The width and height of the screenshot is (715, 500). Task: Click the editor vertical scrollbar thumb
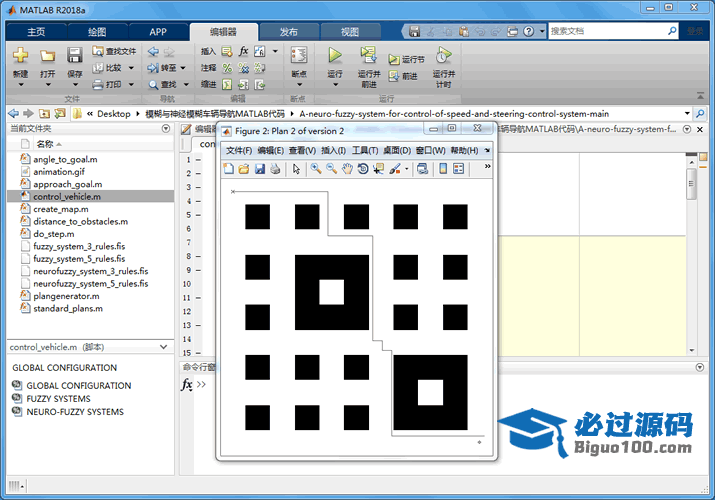691,184
